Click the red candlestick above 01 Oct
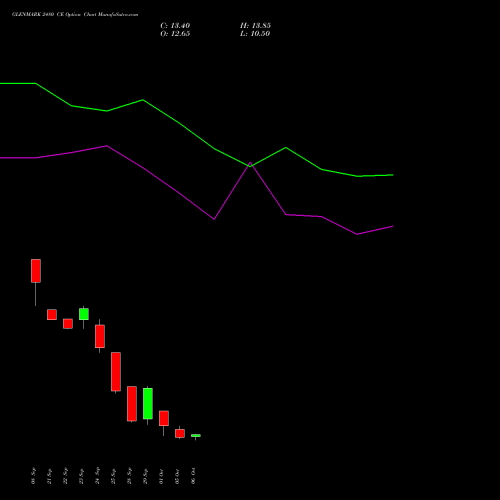This screenshot has height=500, width=500. (164, 418)
